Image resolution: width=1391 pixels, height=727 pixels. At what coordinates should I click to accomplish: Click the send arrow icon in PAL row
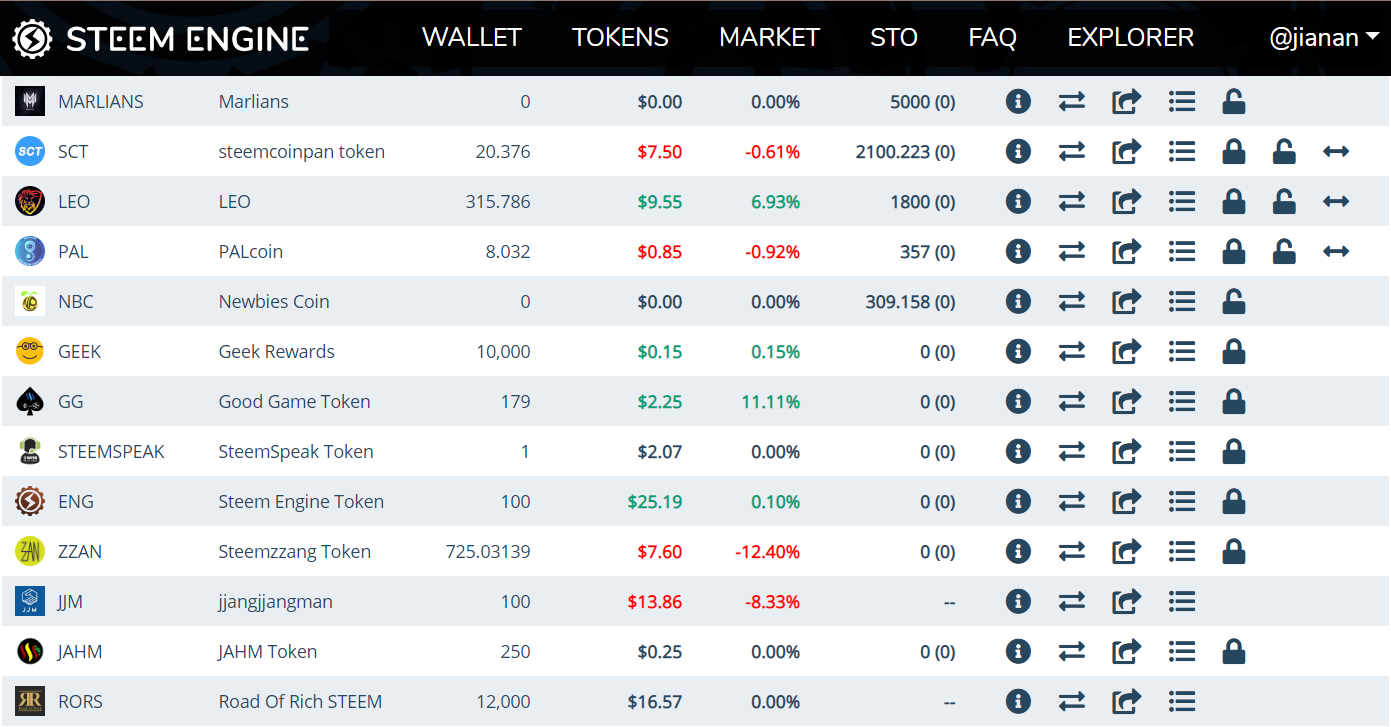coord(1126,252)
